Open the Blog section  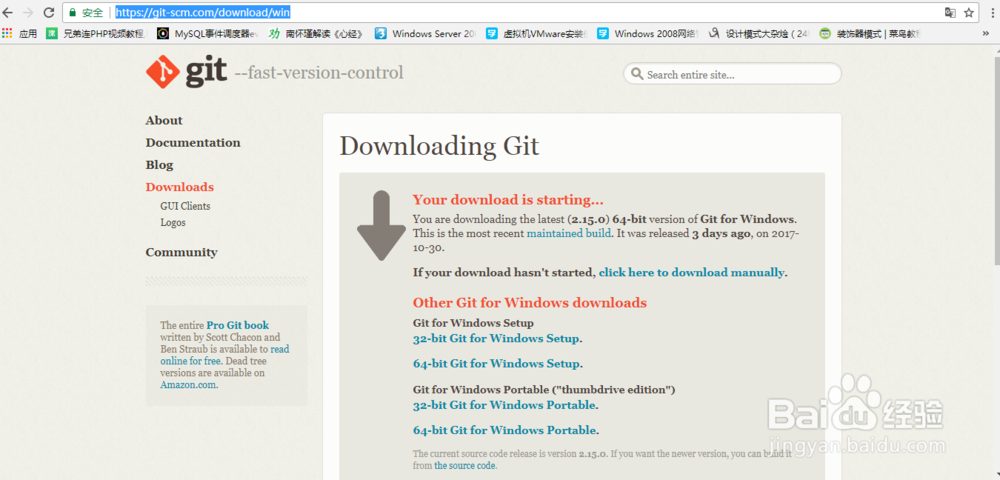[x=159, y=165]
